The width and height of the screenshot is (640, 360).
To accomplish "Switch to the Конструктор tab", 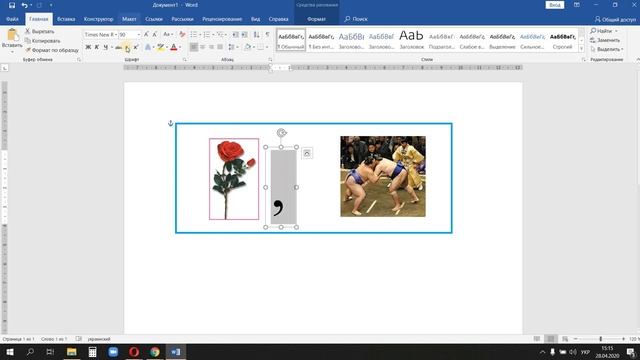I will click(98, 19).
